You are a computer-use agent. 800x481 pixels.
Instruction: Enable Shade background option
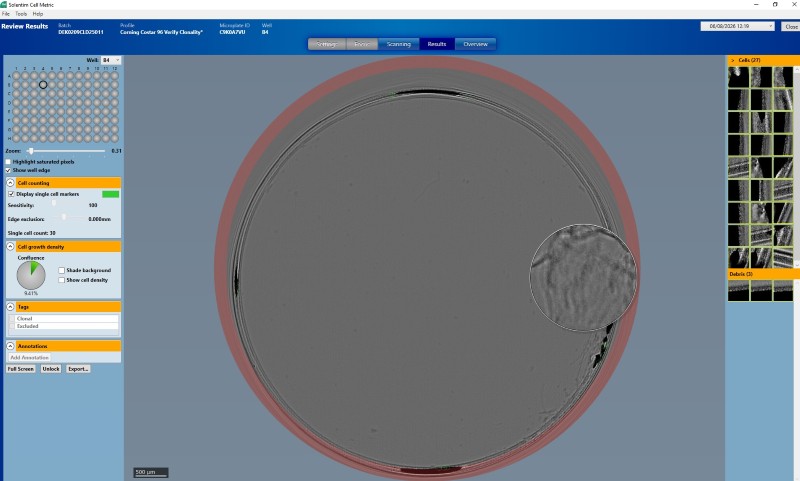(x=61, y=270)
